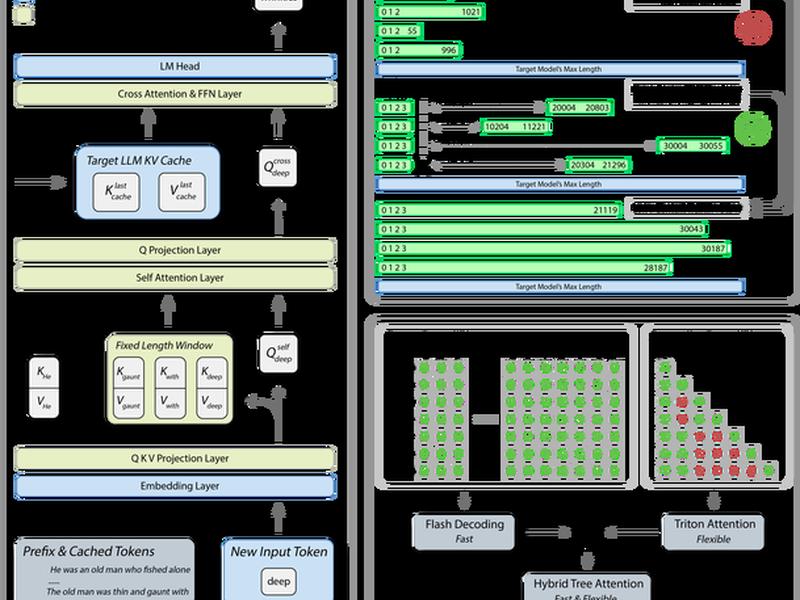Click the large green circle indicator
800x600 pixels.
[753, 129]
